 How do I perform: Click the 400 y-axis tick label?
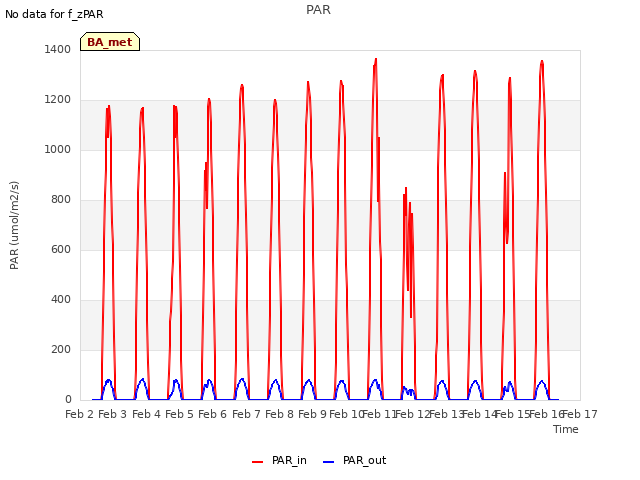point(61,300)
